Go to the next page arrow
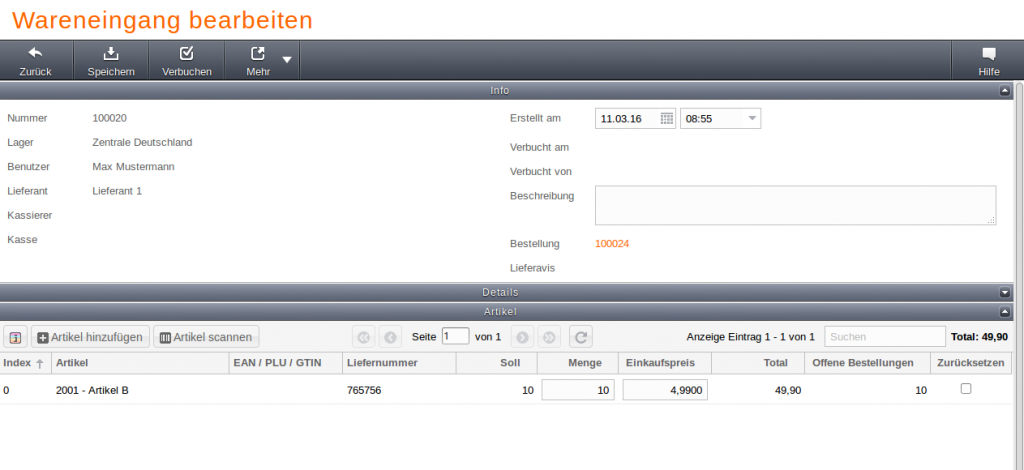Screen dimensions: 1024x470 521,337
